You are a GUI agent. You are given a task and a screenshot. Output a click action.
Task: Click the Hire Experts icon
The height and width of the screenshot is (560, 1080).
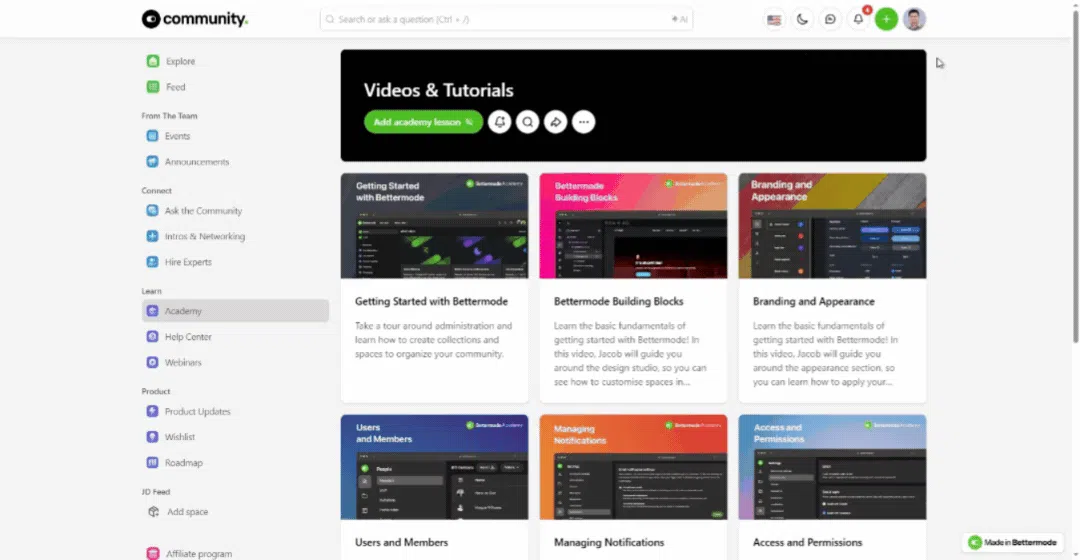152,262
